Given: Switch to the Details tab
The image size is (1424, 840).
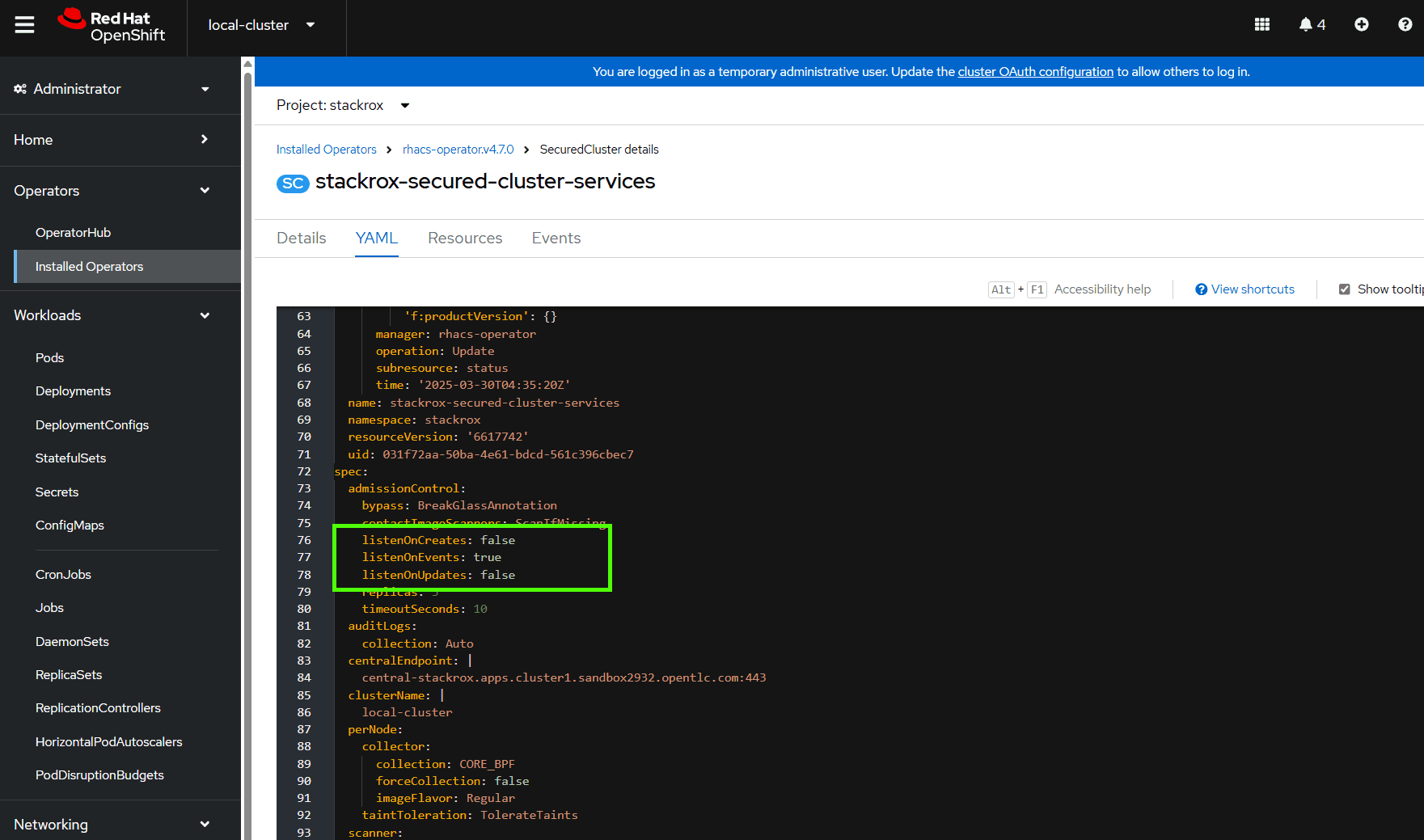Looking at the screenshot, I should click(302, 238).
